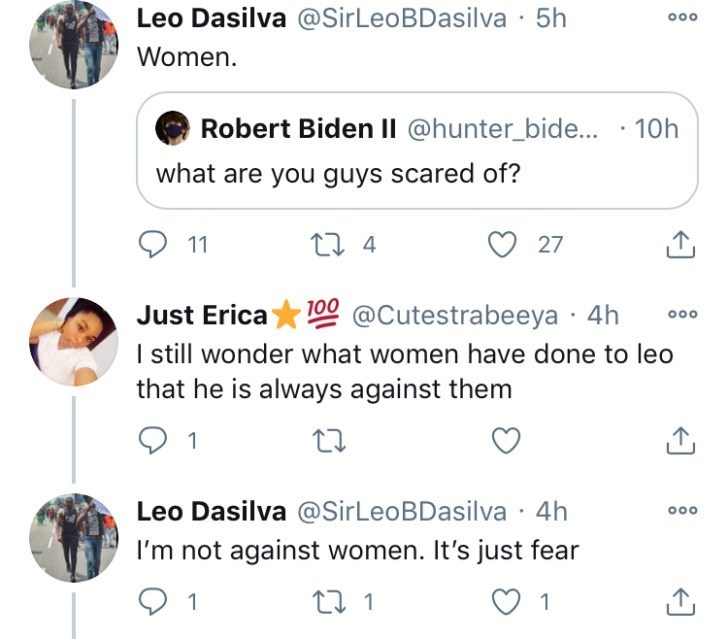Open Leo Dasilva's avatar on the top tweet
The image size is (728, 639).
click(74, 47)
